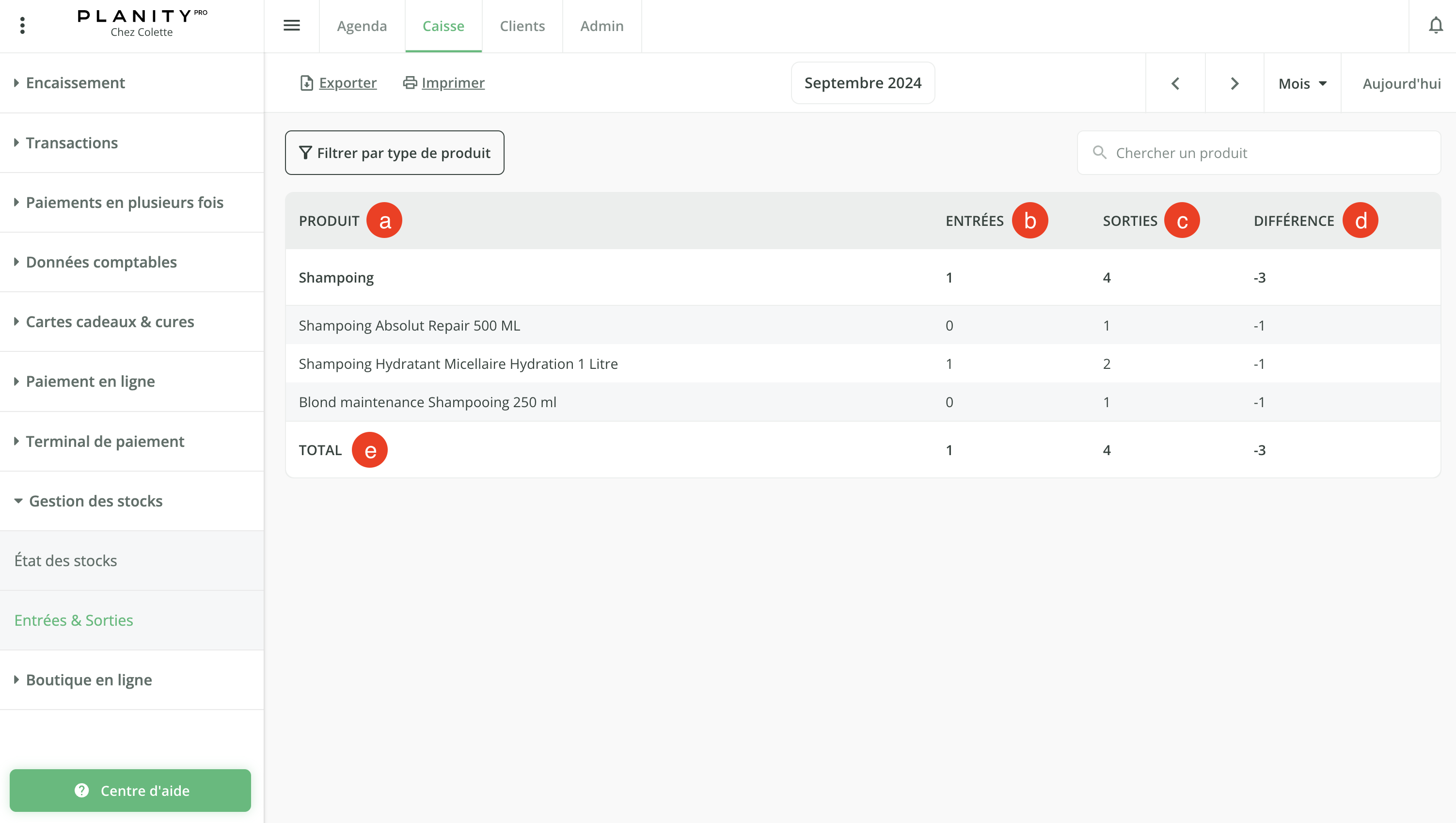Click the Exporter link
The width and height of the screenshot is (1456, 823).
pos(347,83)
